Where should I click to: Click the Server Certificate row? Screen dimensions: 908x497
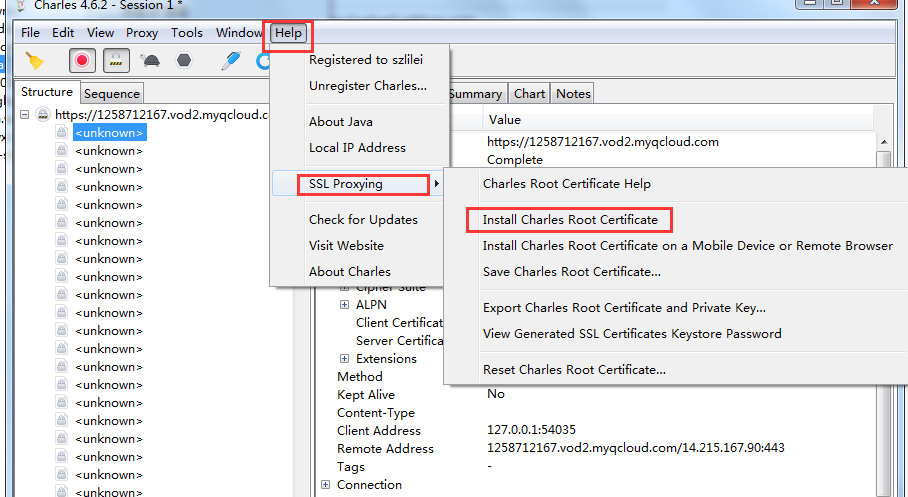coord(400,341)
